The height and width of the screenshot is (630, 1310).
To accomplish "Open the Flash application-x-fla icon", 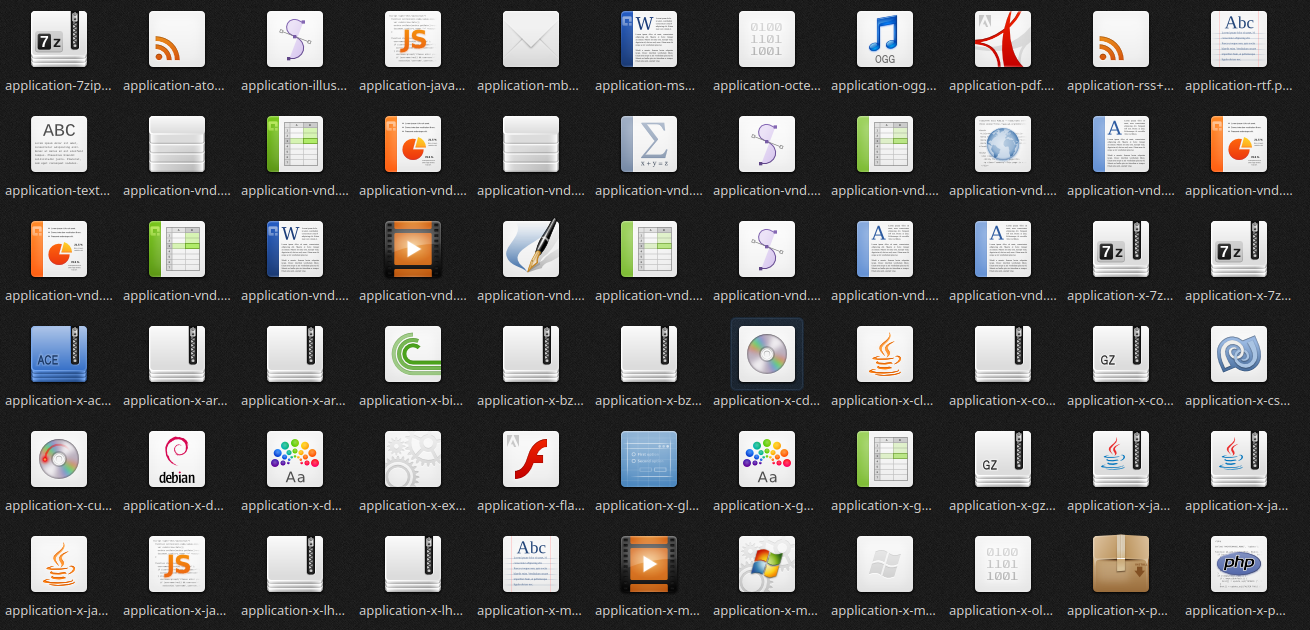I will [531, 459].
